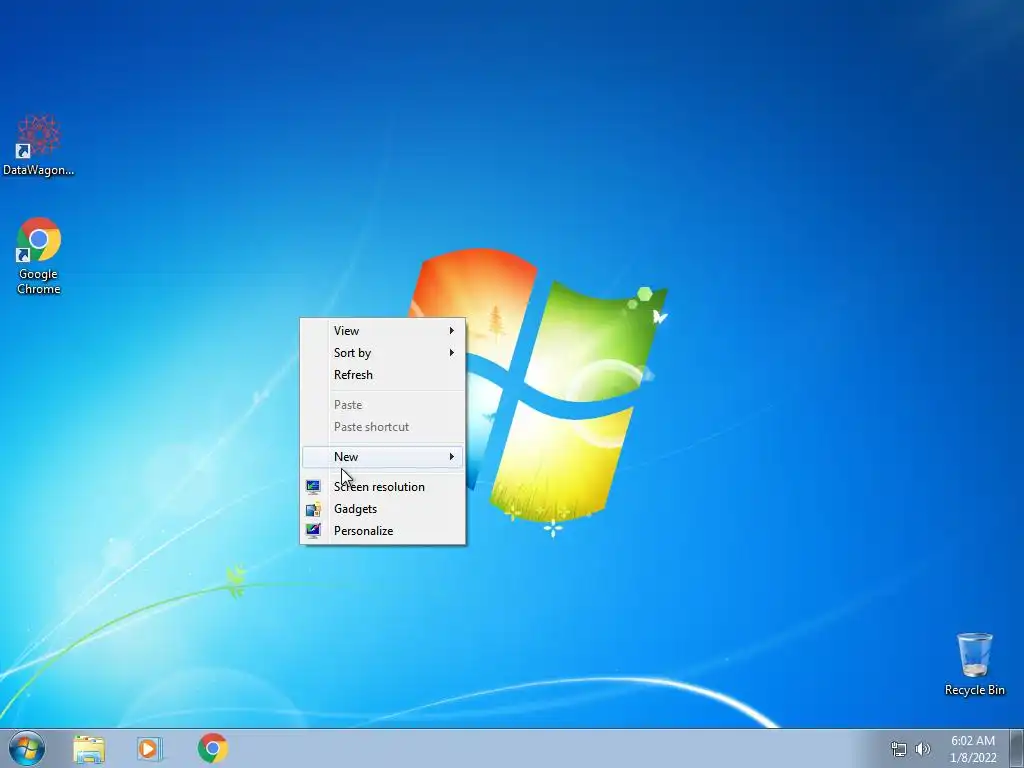This screenshot has width=1024, height=768.
Task: Click the Google Chrome label text
Action: coord(39,281)
